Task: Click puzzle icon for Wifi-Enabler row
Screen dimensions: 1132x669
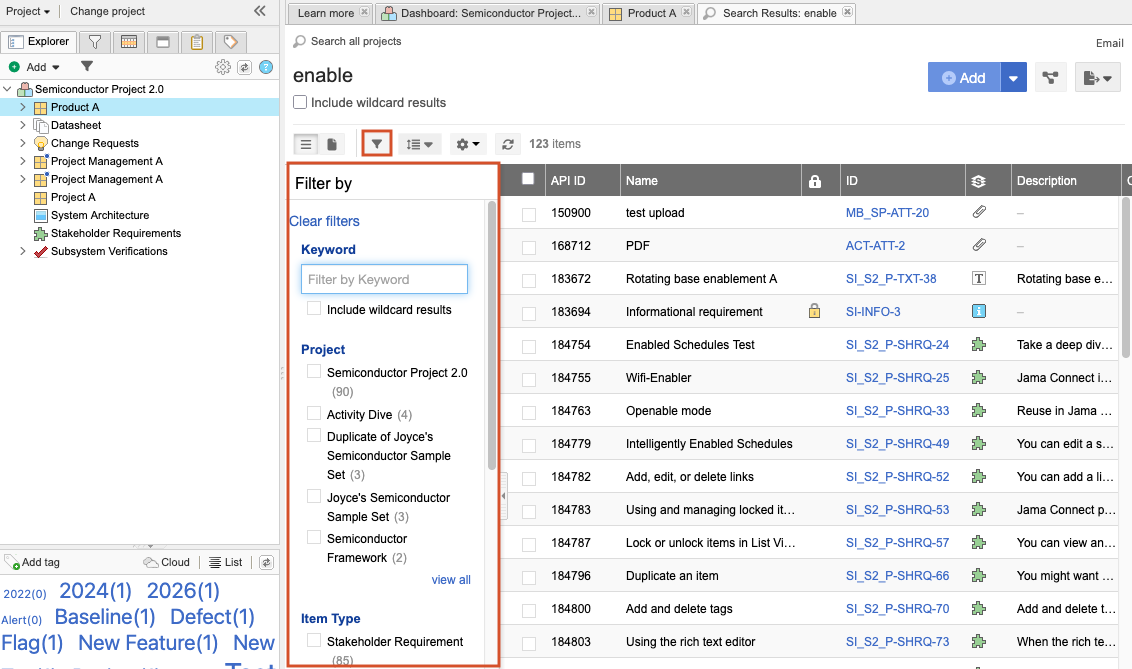Action: click(x=979, y=377)
